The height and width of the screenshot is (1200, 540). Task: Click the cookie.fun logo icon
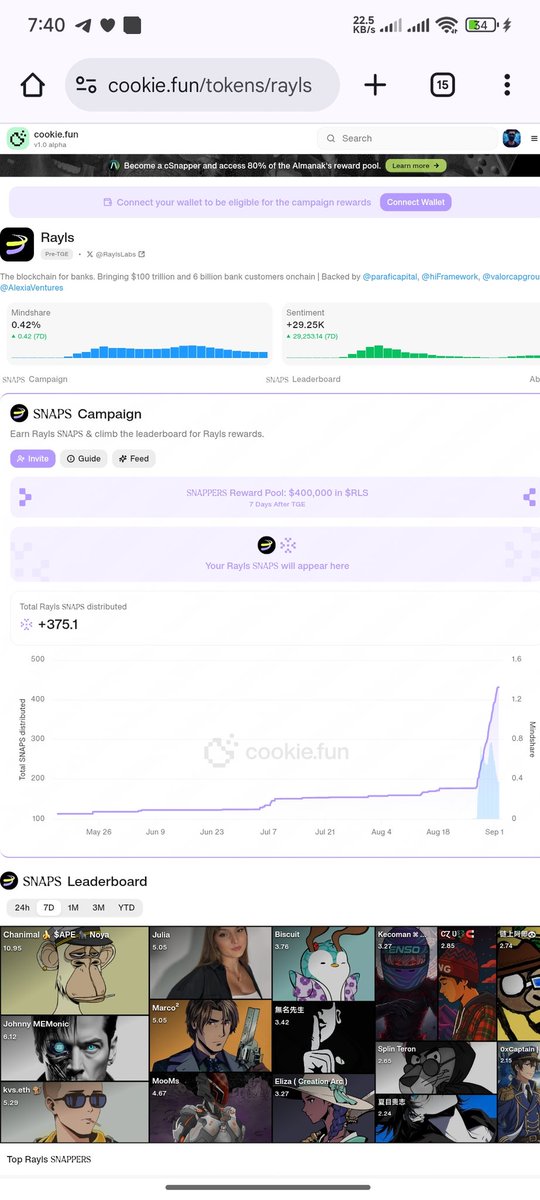pos(18,138)
